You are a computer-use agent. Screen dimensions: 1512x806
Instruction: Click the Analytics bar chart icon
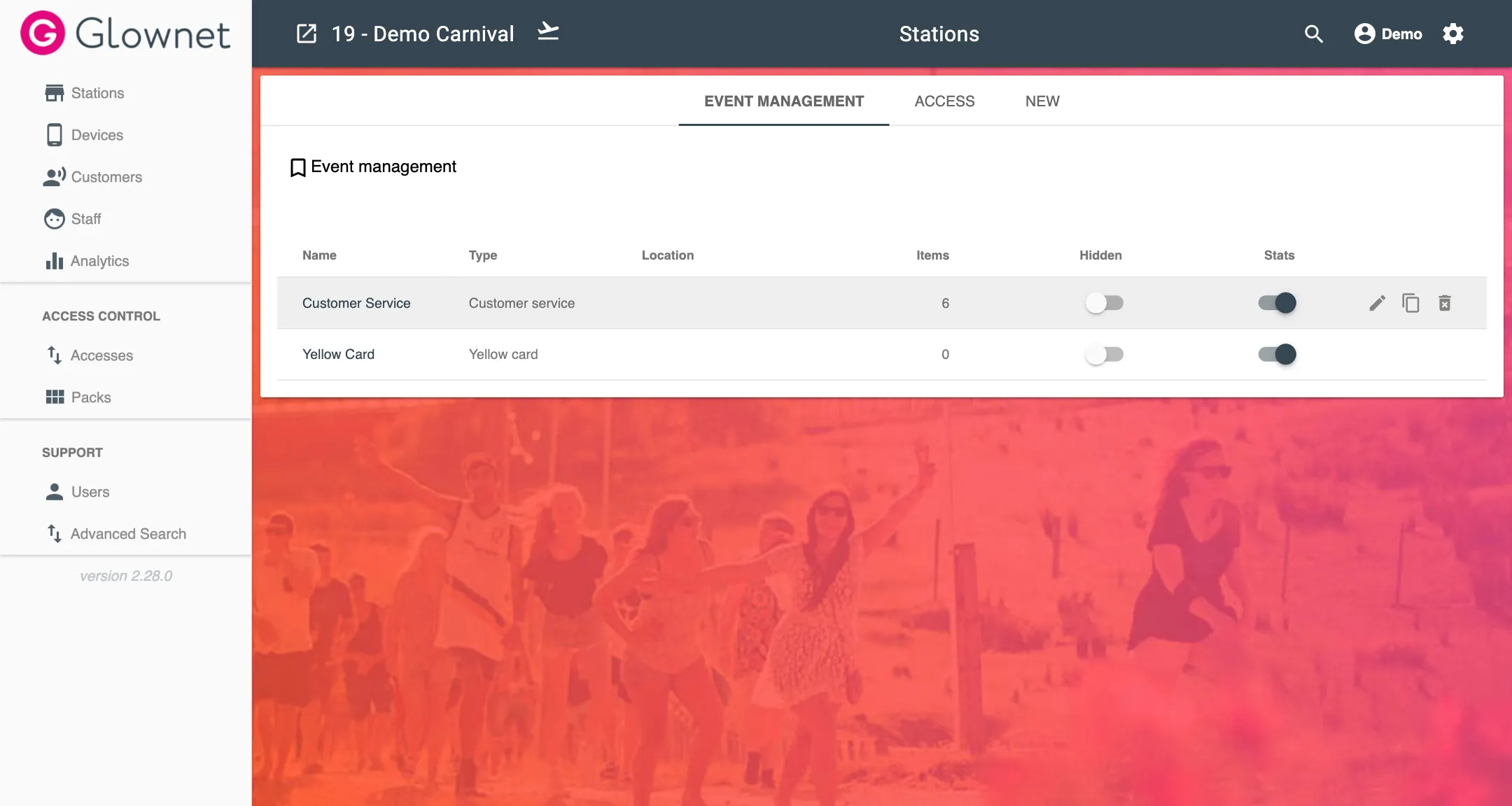click(55, 261)
